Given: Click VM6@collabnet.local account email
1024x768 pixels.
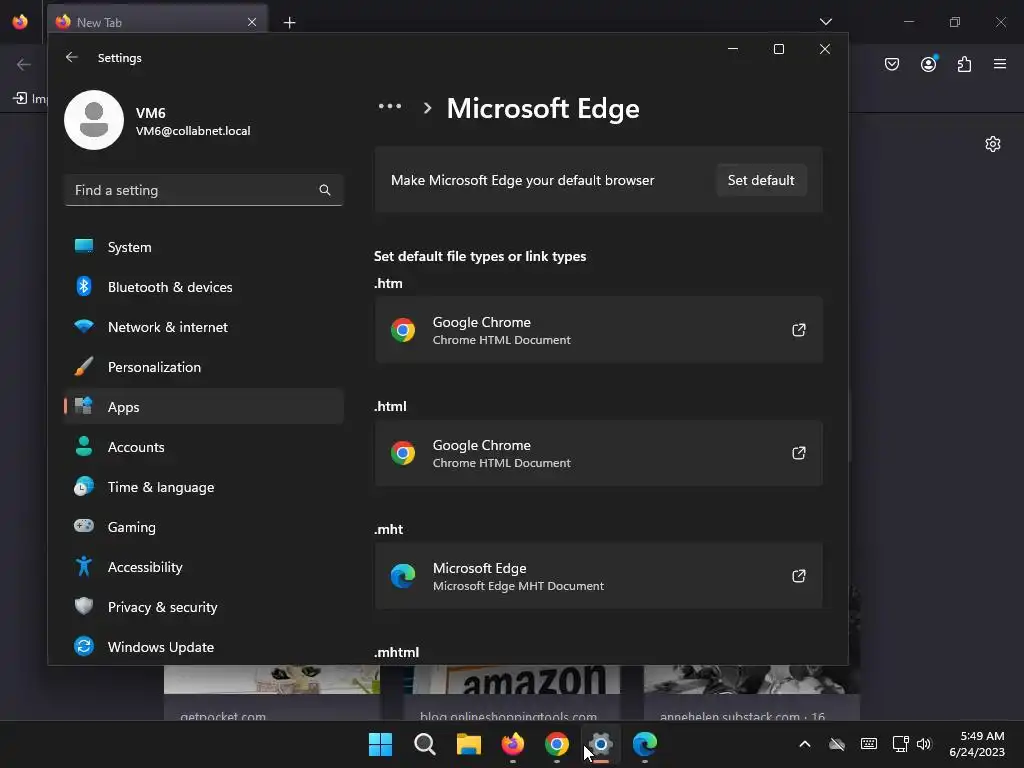Looking at the screenshot, I should coord(193,131).
